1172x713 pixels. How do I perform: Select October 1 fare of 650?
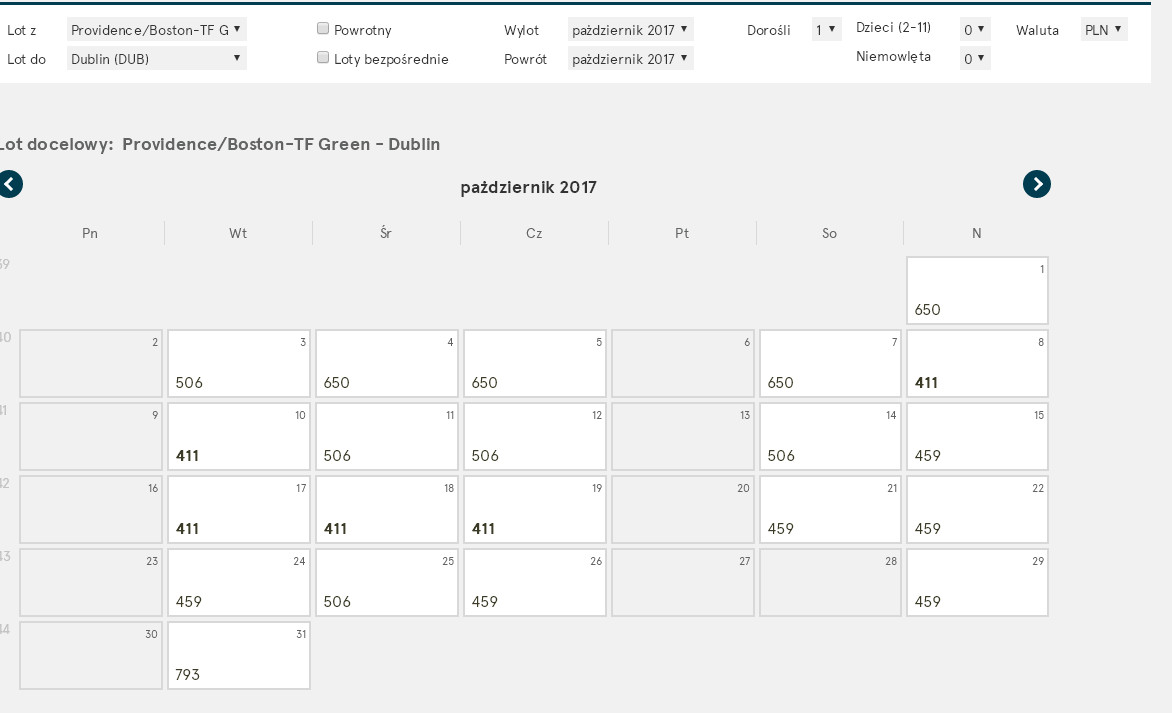click(x=977, y=291)
